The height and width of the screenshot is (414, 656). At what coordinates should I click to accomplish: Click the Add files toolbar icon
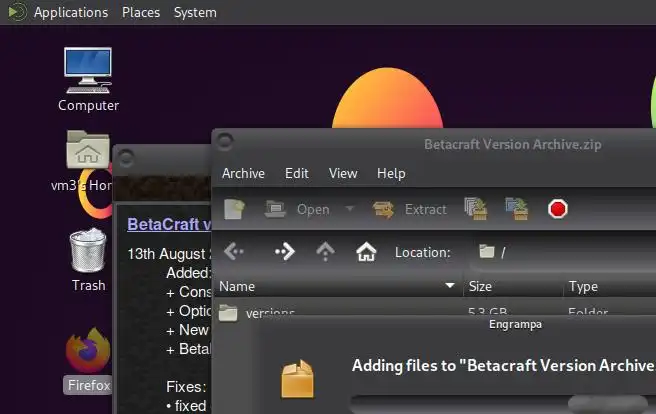(476, 209)
